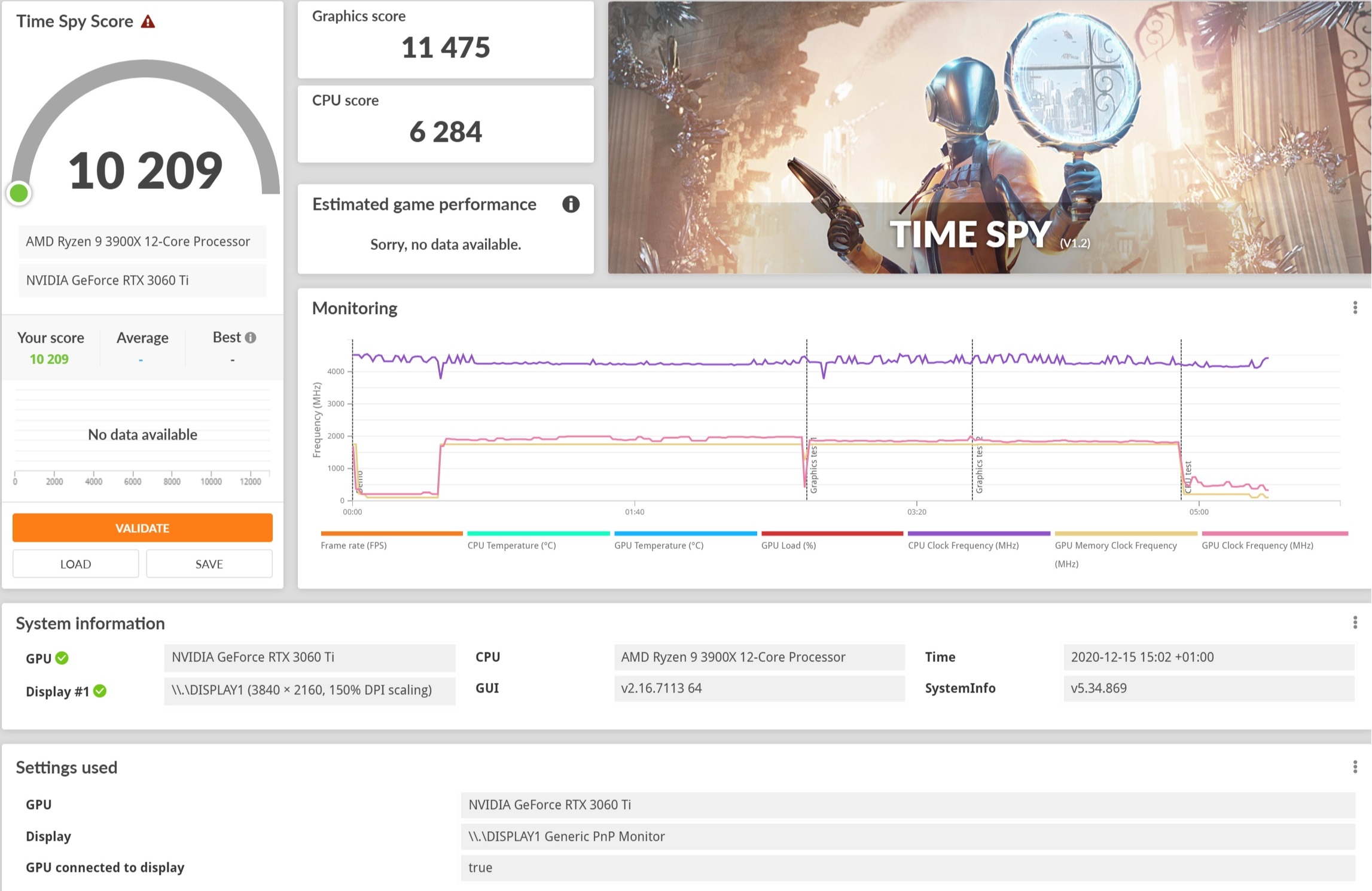Click the GPU connected to display true value
Image resolution: width=1372 pixels, height=891 pixels.
tap(908, 868)
